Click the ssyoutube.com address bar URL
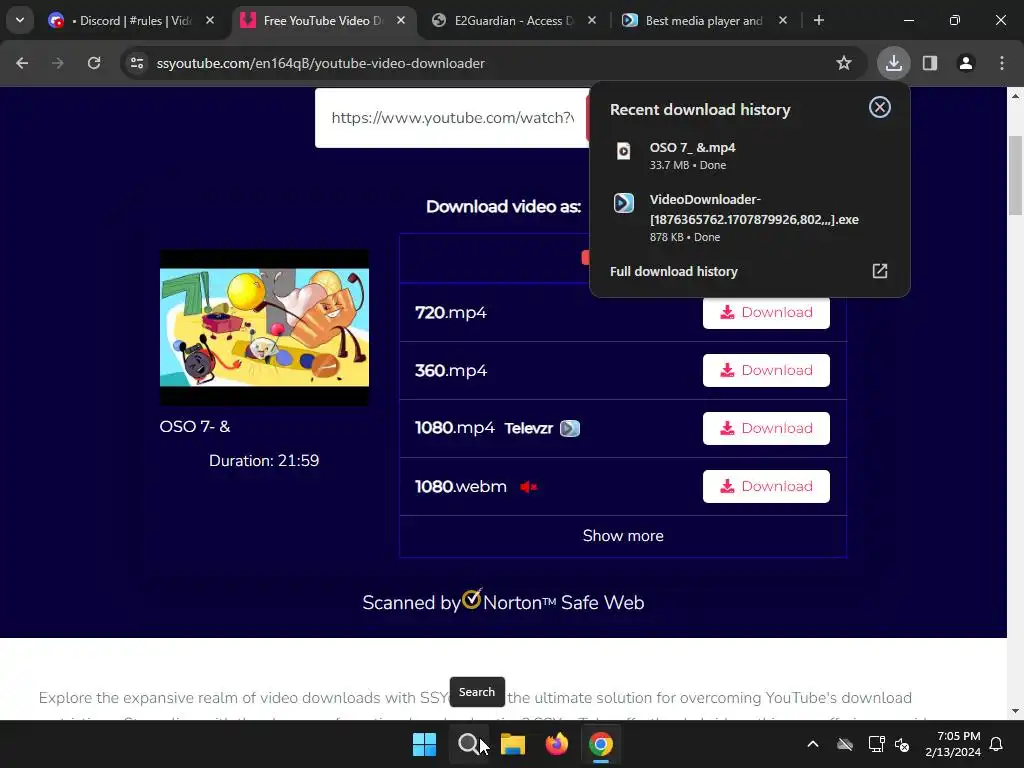Screen dimensions: 1024x768 [x=321, y=63]
